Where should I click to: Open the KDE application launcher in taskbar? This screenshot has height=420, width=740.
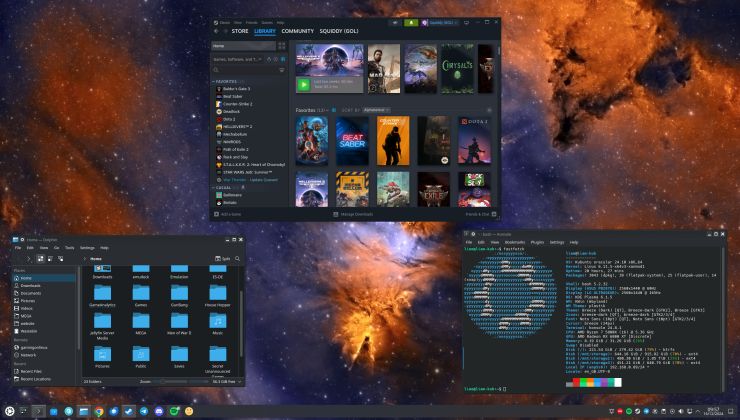pyautogui.click(x=11, y=411)
